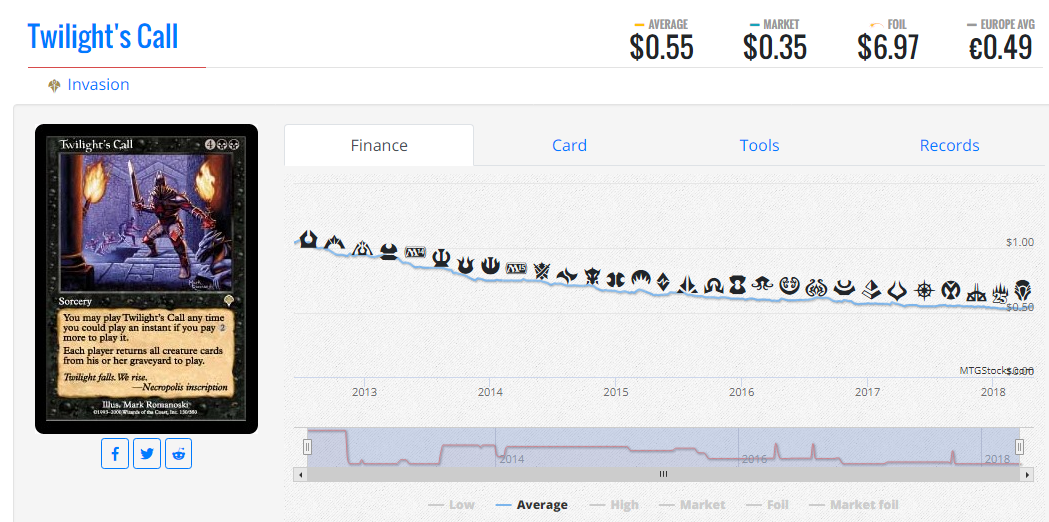Click the Amonkhet pyramid icon
This screenshot has width=1049, height=522.
coord(870,289)
